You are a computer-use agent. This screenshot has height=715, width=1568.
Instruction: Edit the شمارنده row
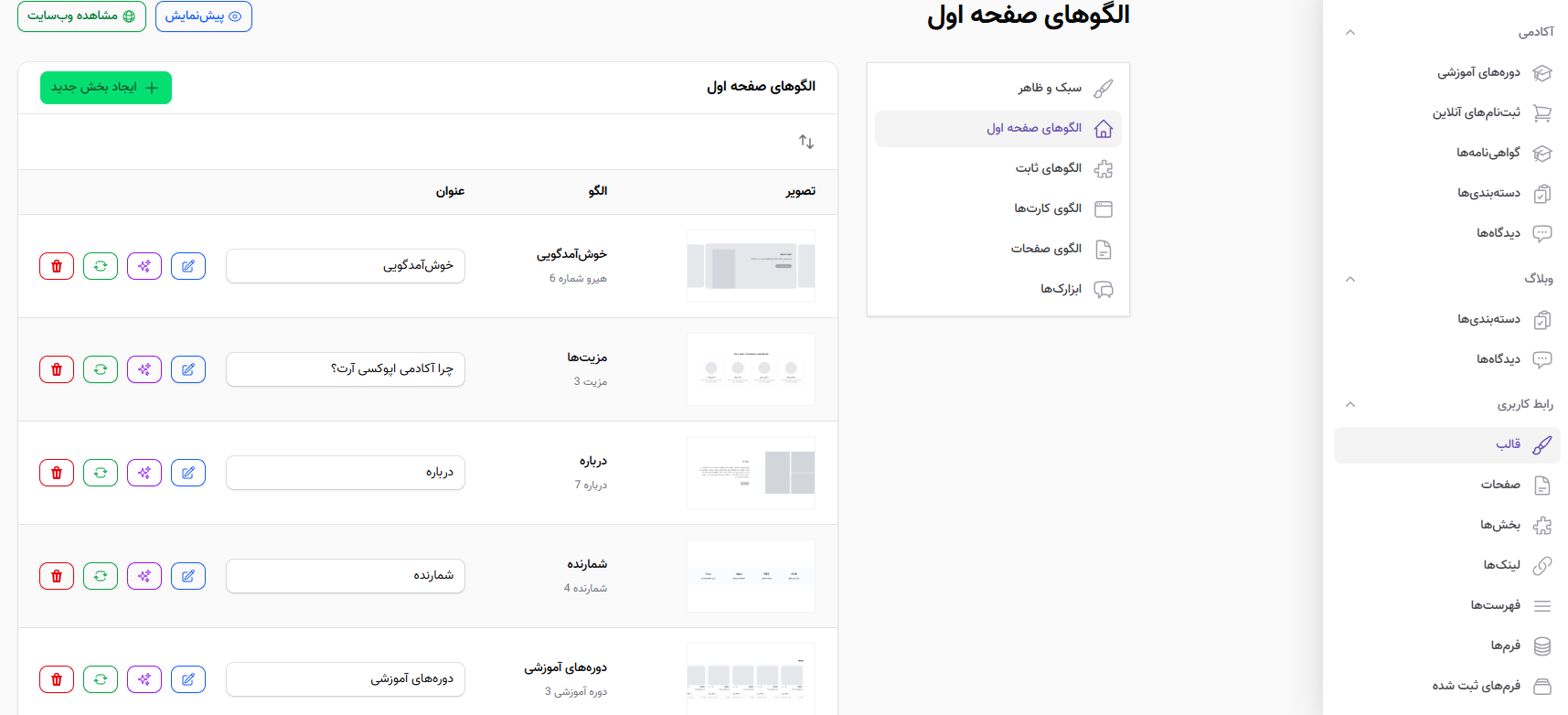click(188, 576)
